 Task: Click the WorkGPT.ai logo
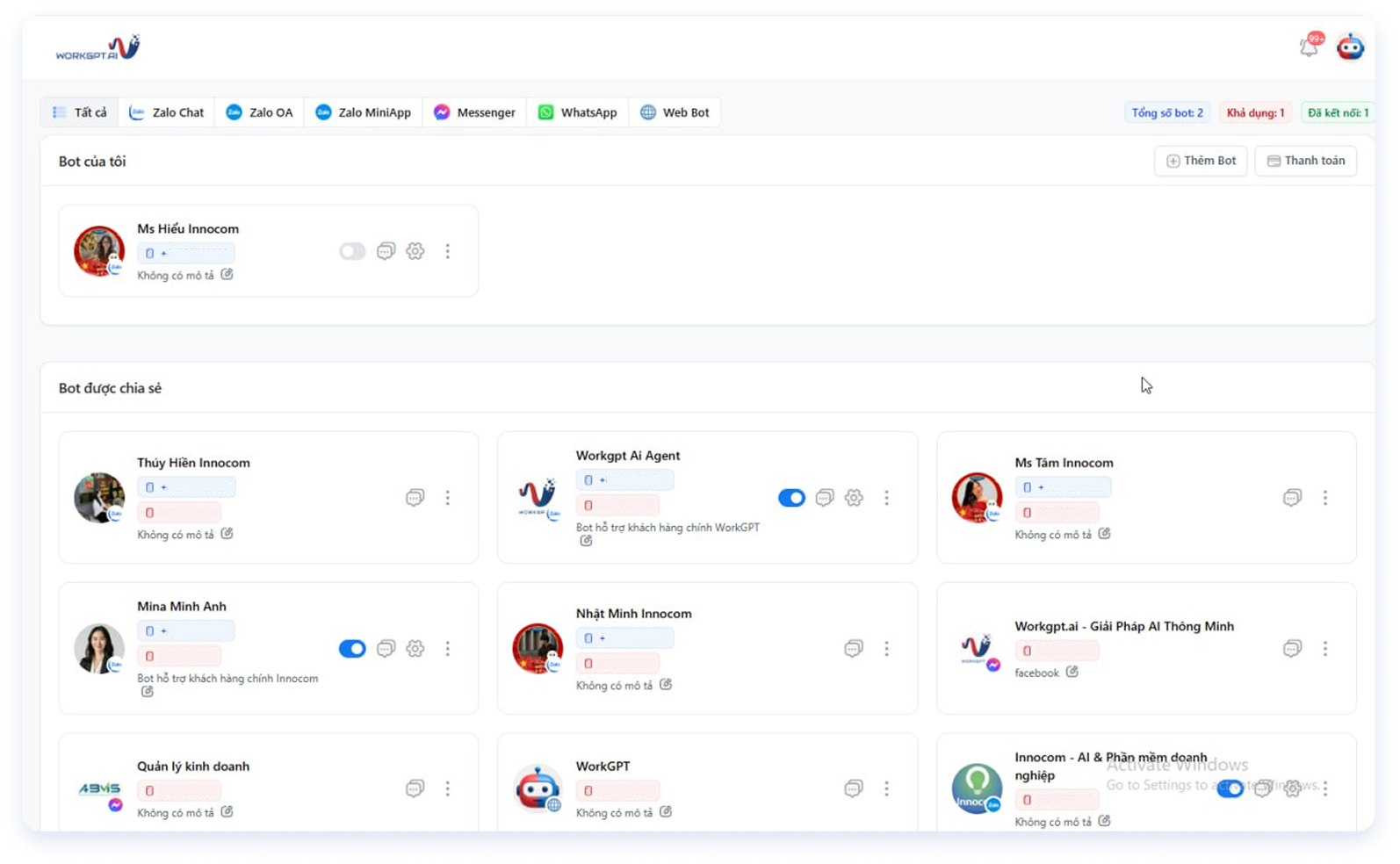[x=97, y=47]
